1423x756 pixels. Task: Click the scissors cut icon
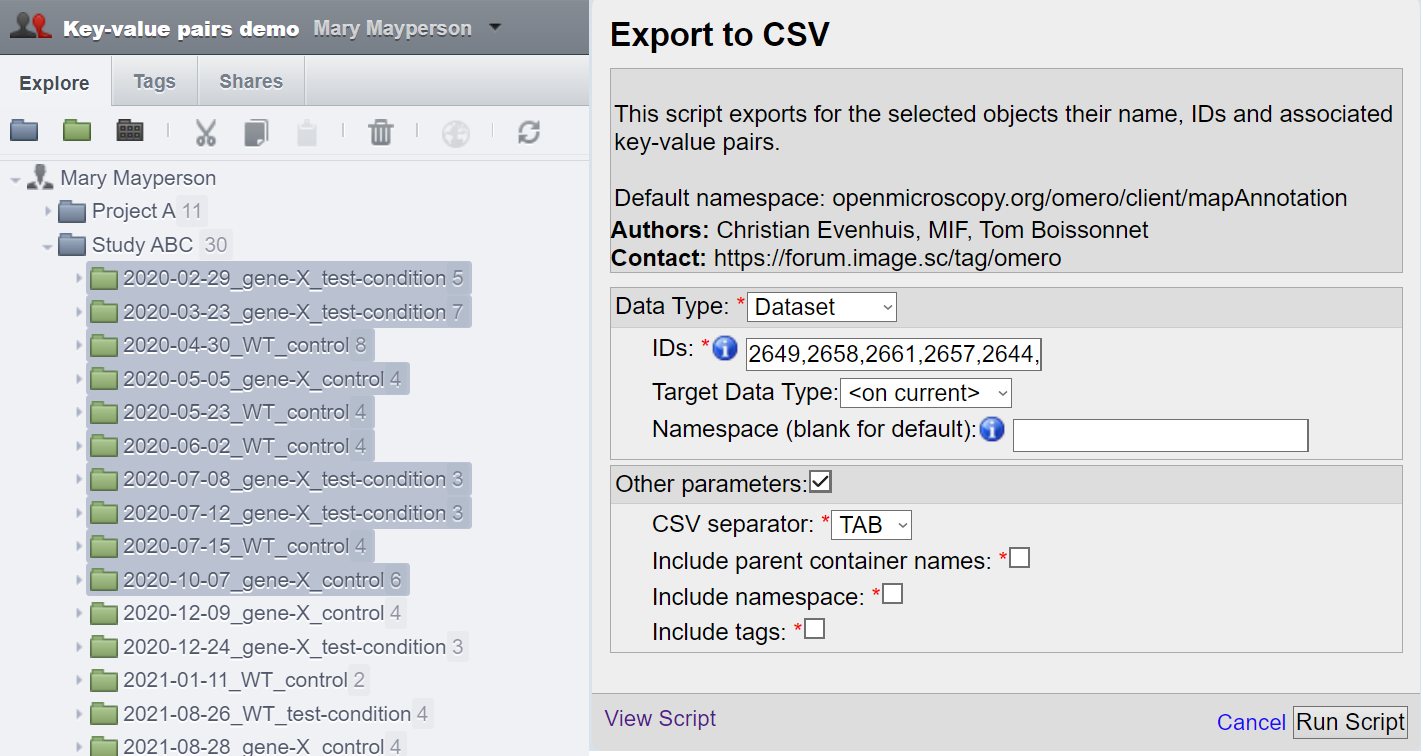point(206,132)
